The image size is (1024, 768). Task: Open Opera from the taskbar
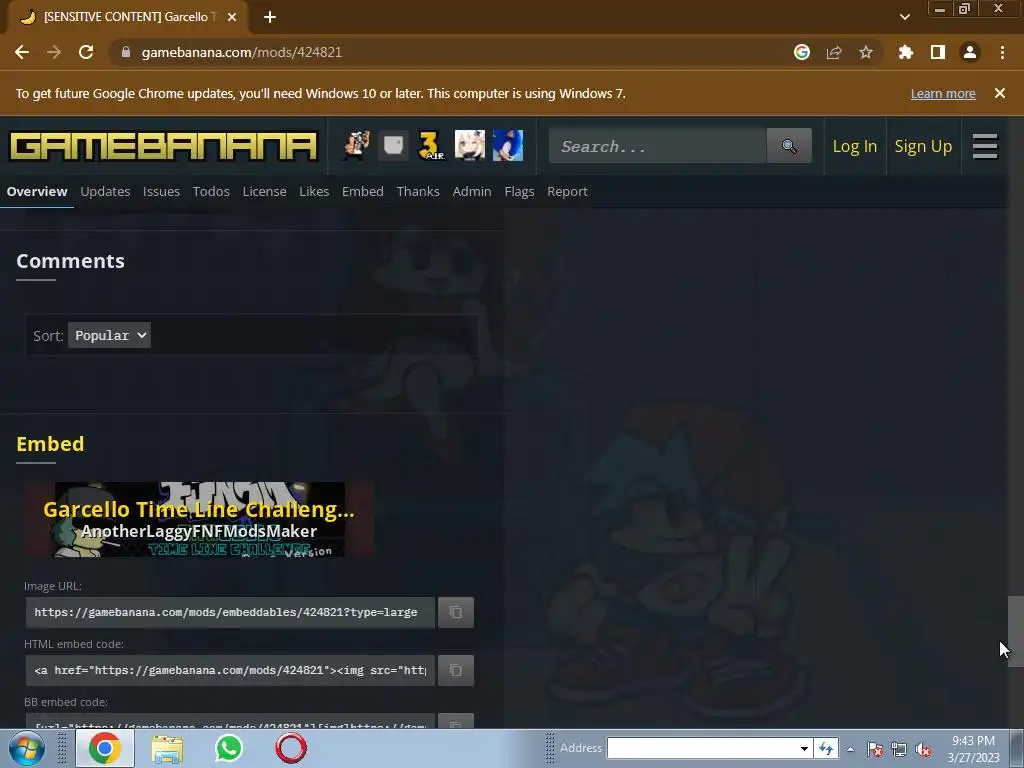[291, 748]
